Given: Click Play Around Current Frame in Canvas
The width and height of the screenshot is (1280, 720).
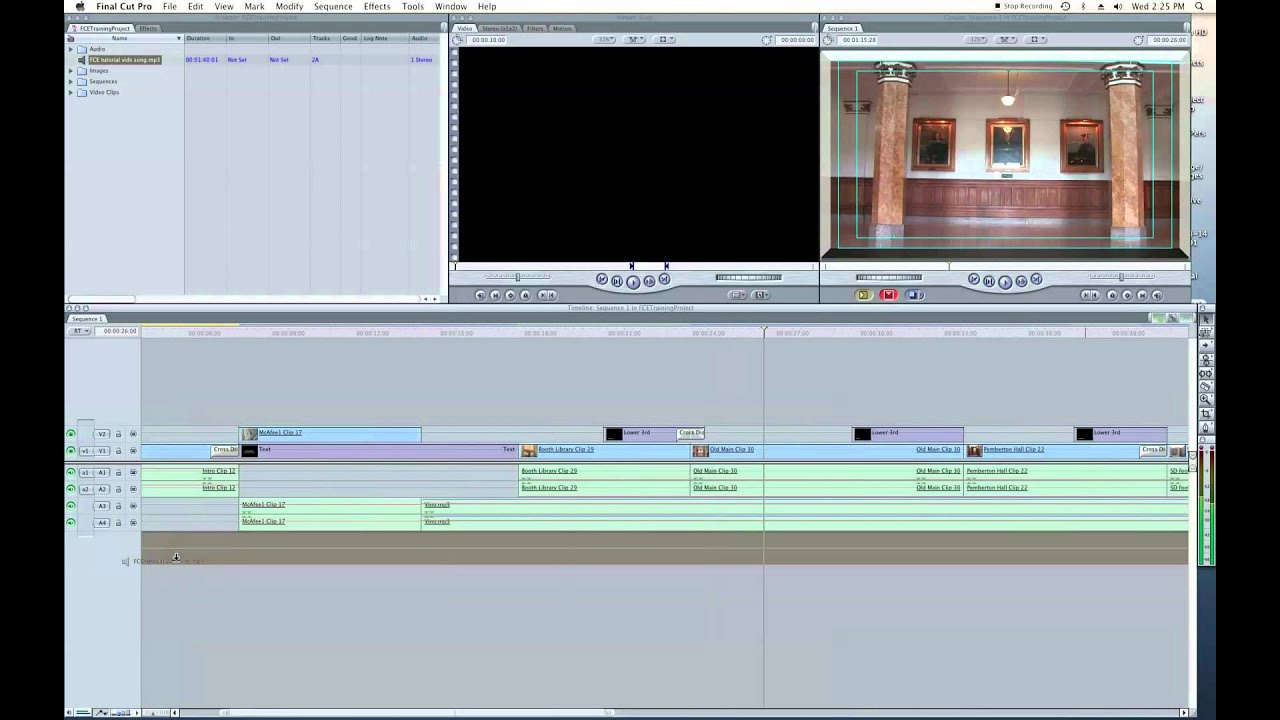Looking at the screenshot, I should click(1021, 281).
